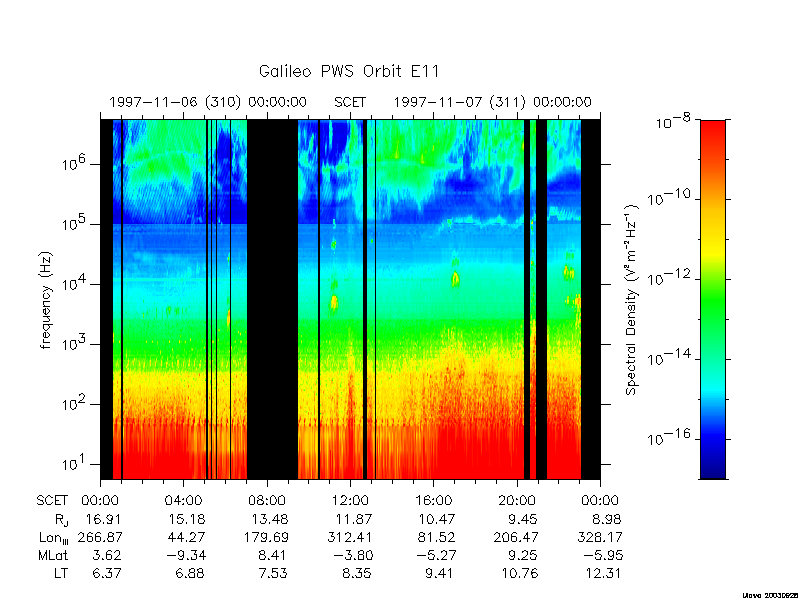Click the LT value 7.53
Image resolution: width=800 pixels, height=600 pixels.
(x=273, y=573)
